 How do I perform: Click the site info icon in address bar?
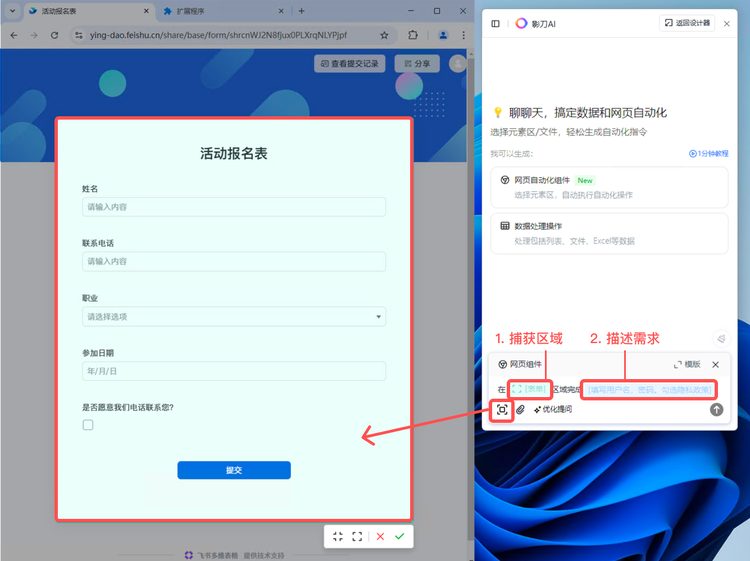(79, 35)
